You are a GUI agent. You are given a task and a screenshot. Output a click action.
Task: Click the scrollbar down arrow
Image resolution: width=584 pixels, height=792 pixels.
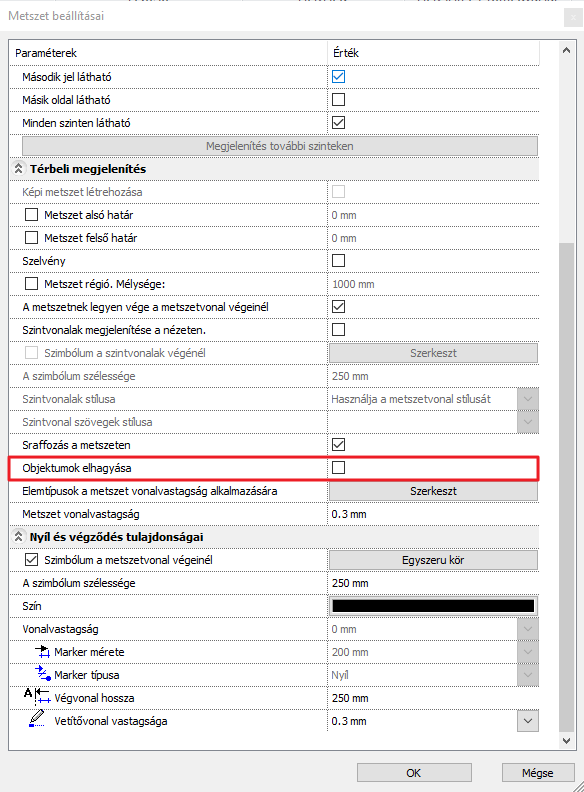(x=566, y=741)
